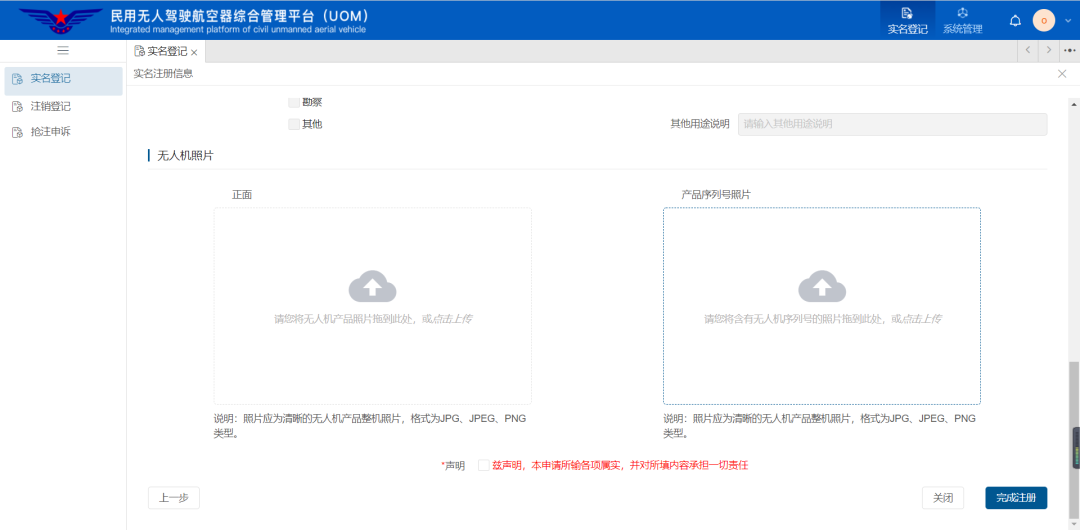Click the 正面 upload cloud icon
The height and width of the screenshot is (530, 1080).
[x=372, y=287]
